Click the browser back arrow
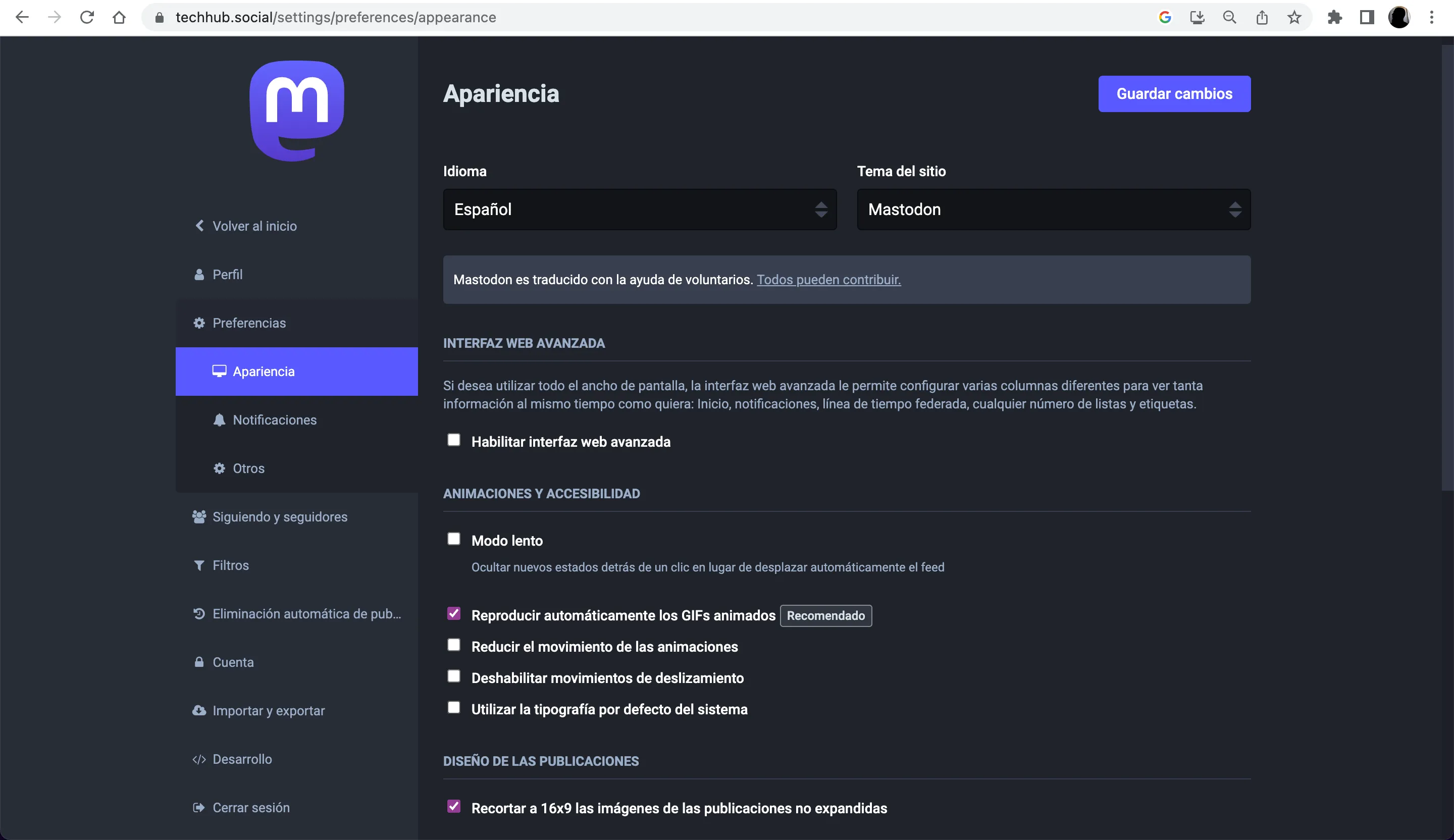The height and width of the screenshot is (840, 1454). [x=22, y=17]
